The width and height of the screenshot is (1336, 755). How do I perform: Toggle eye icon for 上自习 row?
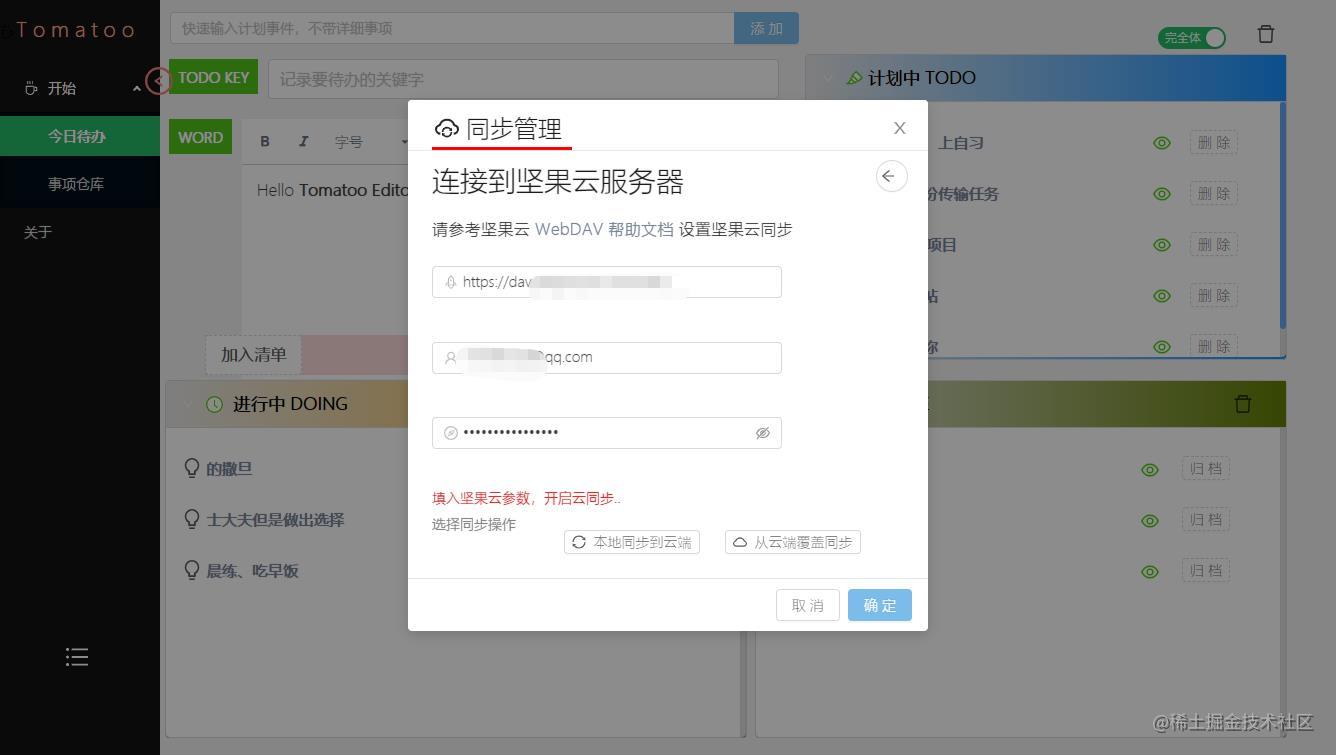(x=1162, y=143)
